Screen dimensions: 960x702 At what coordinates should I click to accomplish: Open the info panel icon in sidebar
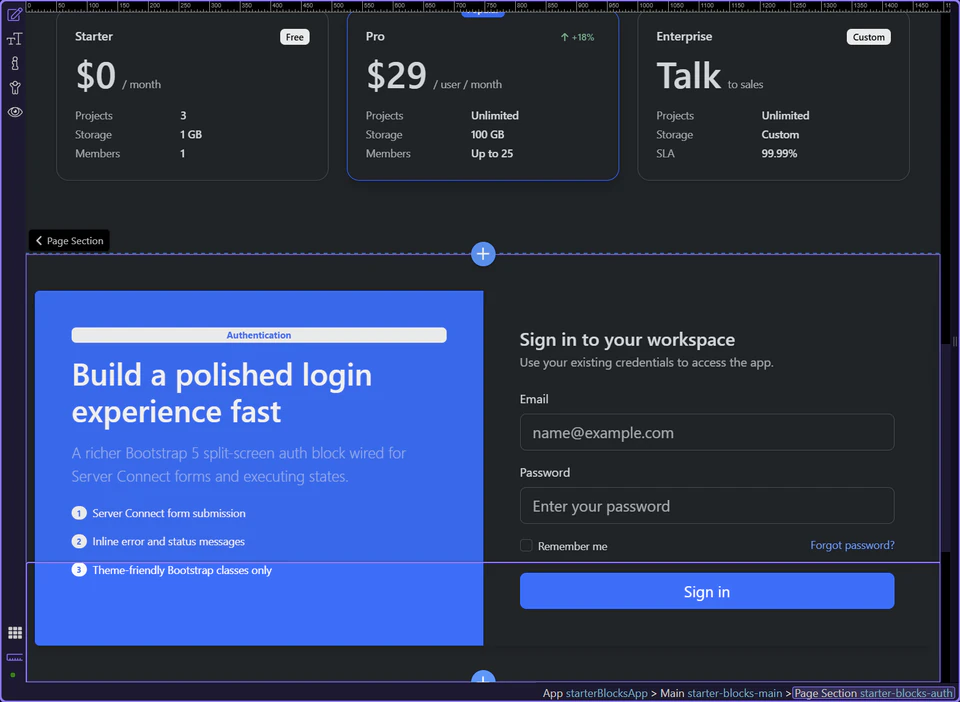[x=14, y=63]
